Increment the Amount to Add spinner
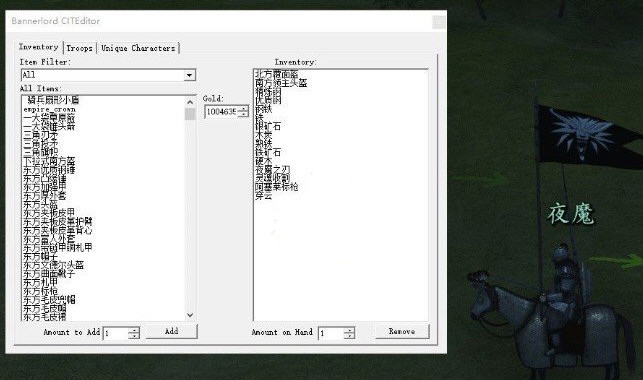The width and height of the screenshot is (643, 380). click(x=134, y=330)
